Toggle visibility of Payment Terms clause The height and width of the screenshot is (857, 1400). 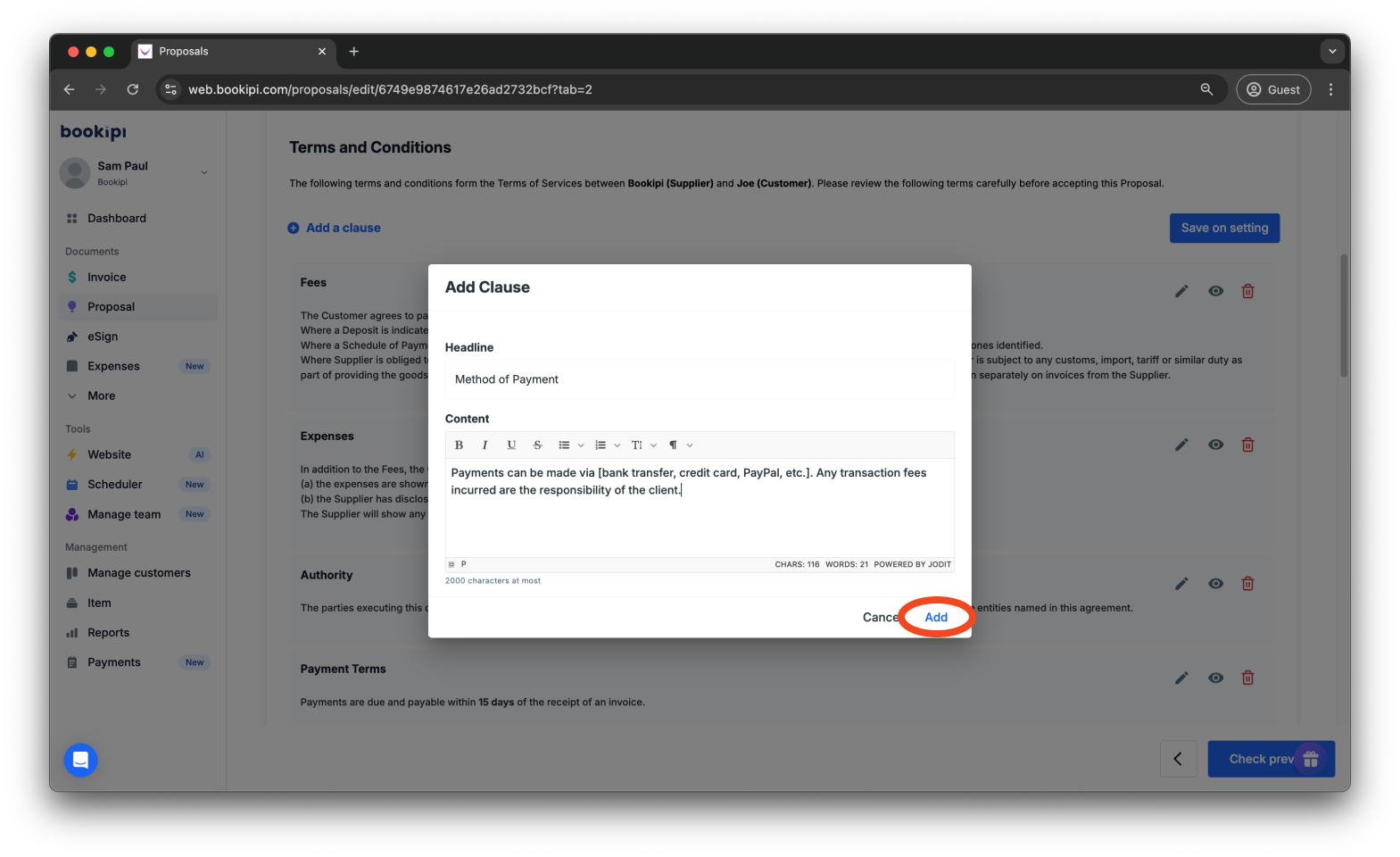point(1215,678)
